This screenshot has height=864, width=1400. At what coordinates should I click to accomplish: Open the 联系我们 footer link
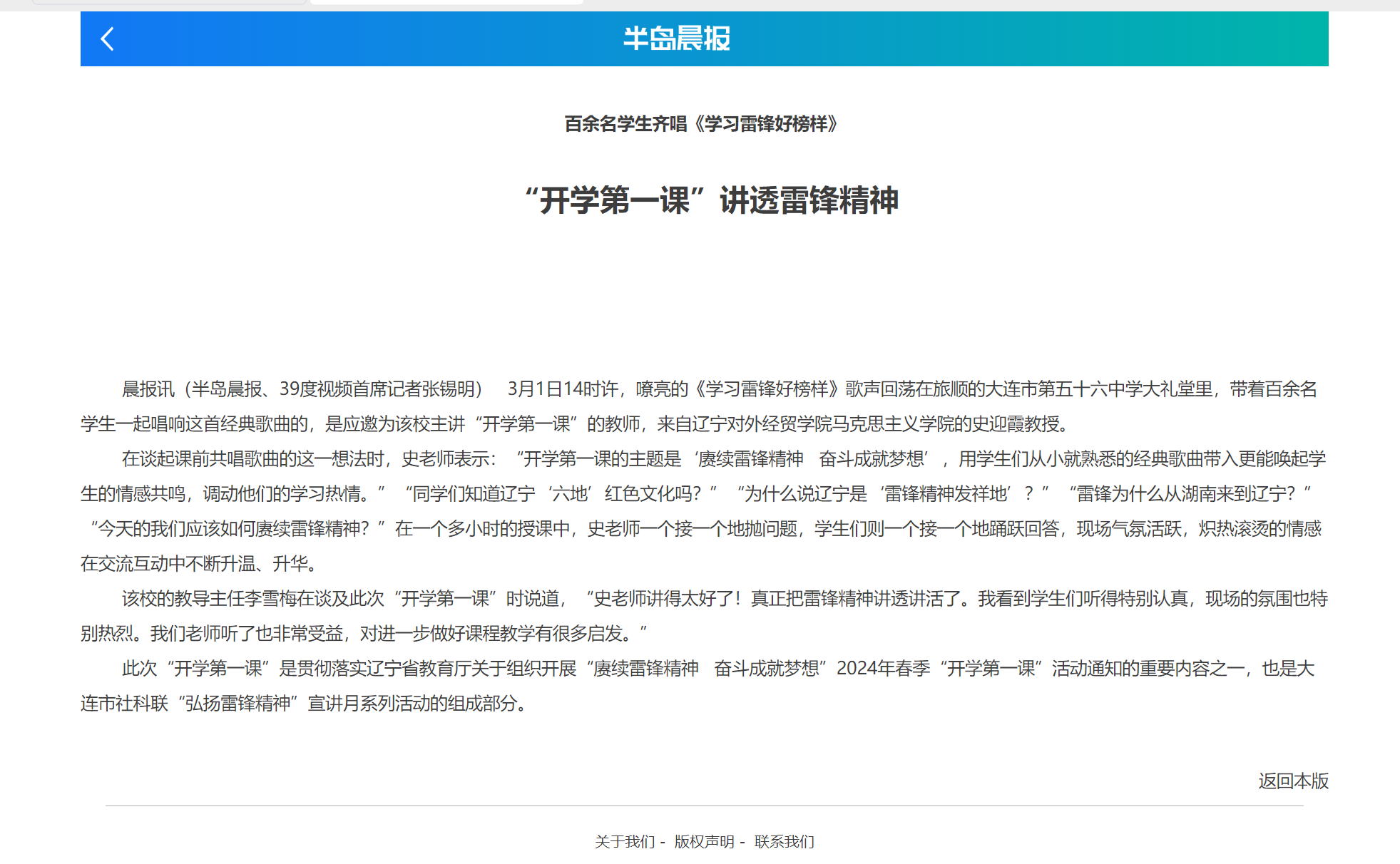785,842
